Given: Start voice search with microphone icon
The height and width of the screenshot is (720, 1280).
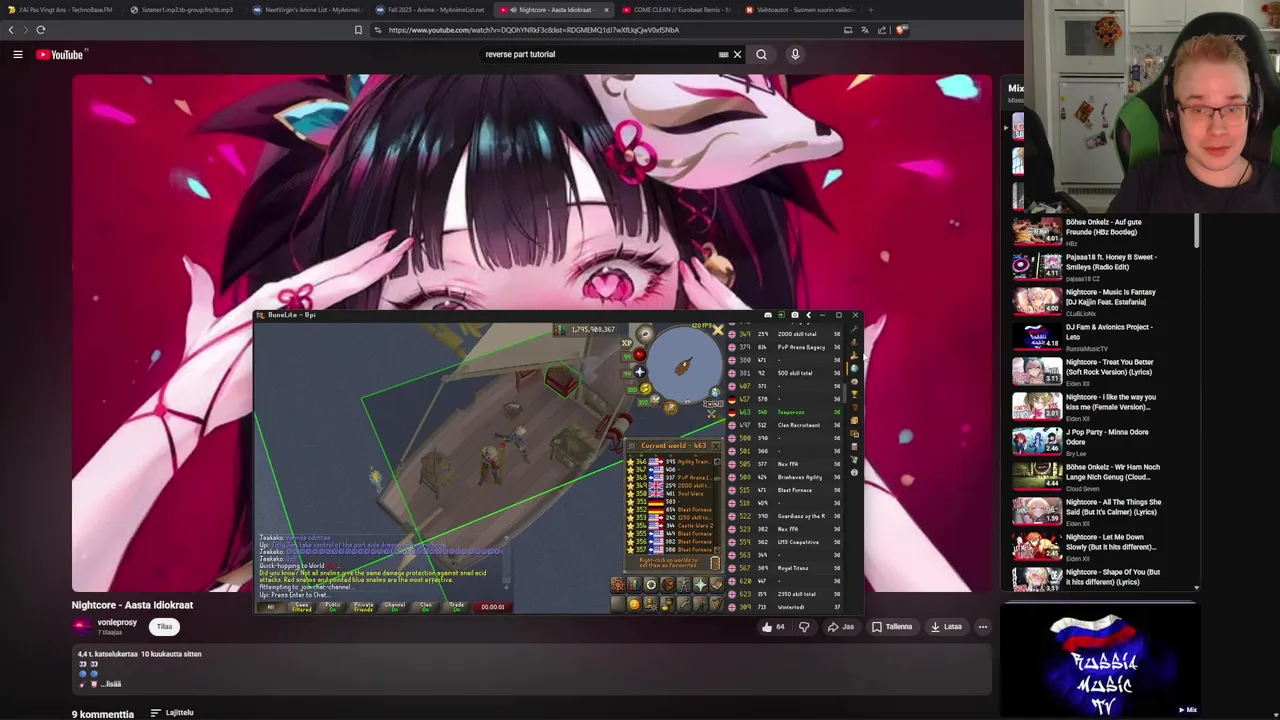Looking at the screenshot, I should [x=795, y=55].
